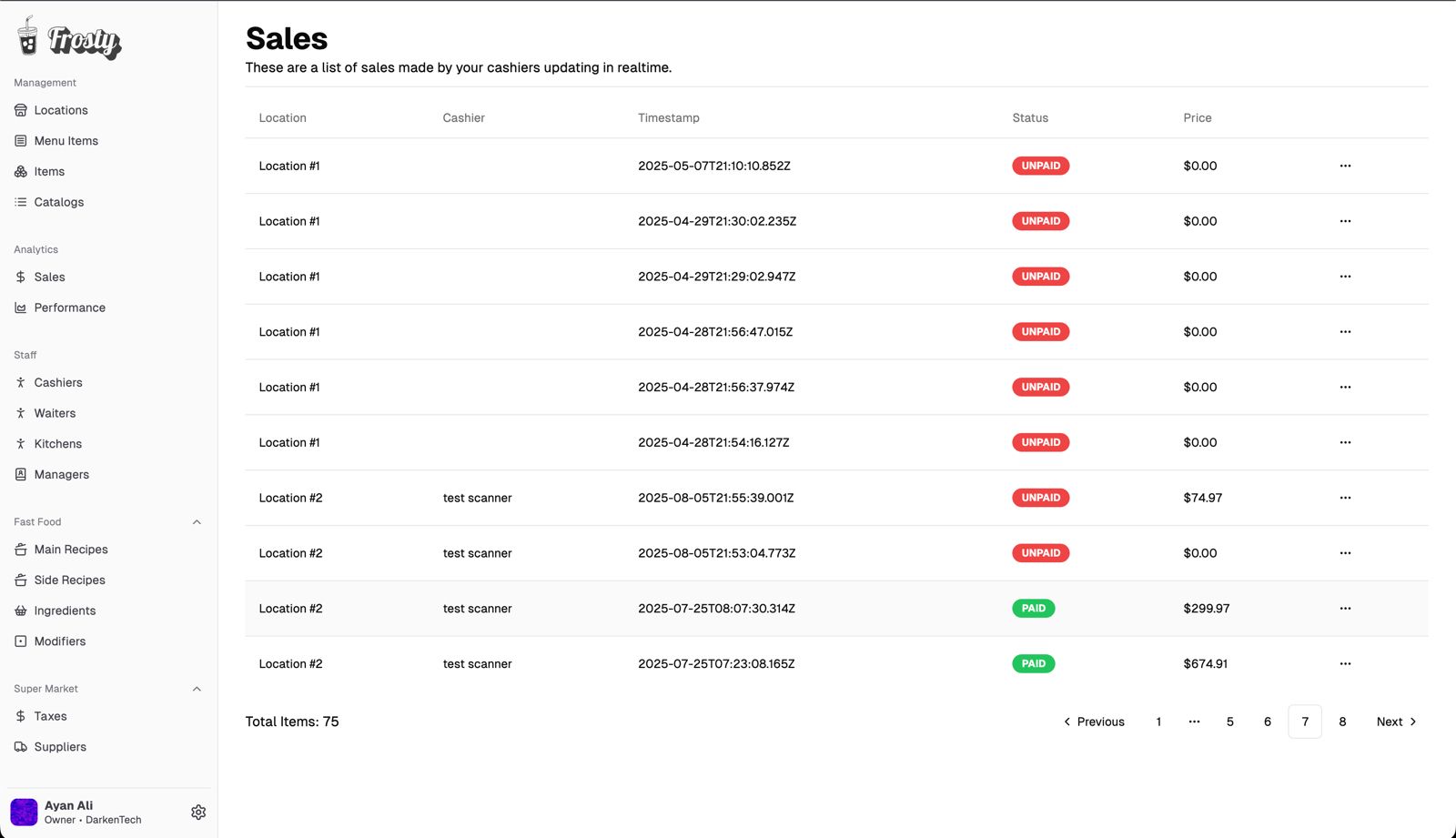This screenshot has width=1456, height=838.
Task: Click the Ingredients basket icon
Action: (x=21, y=611)
